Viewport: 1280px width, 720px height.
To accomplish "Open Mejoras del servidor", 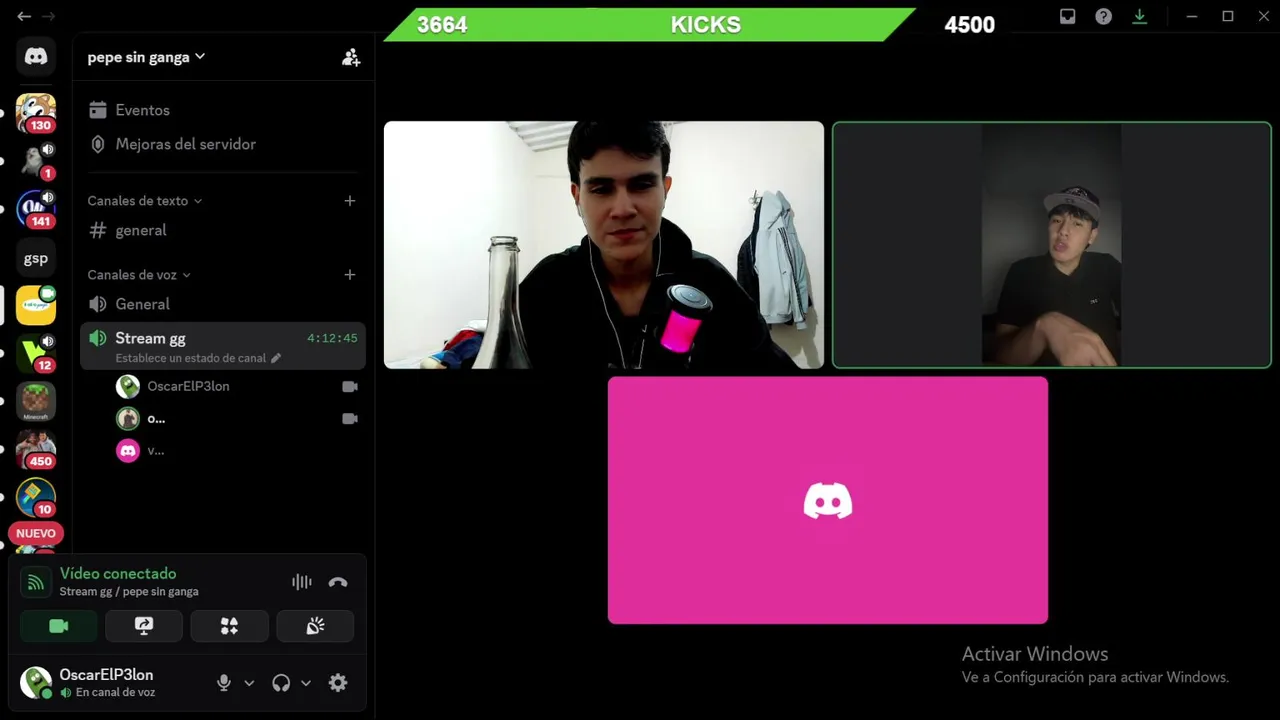I will (222, 144).
